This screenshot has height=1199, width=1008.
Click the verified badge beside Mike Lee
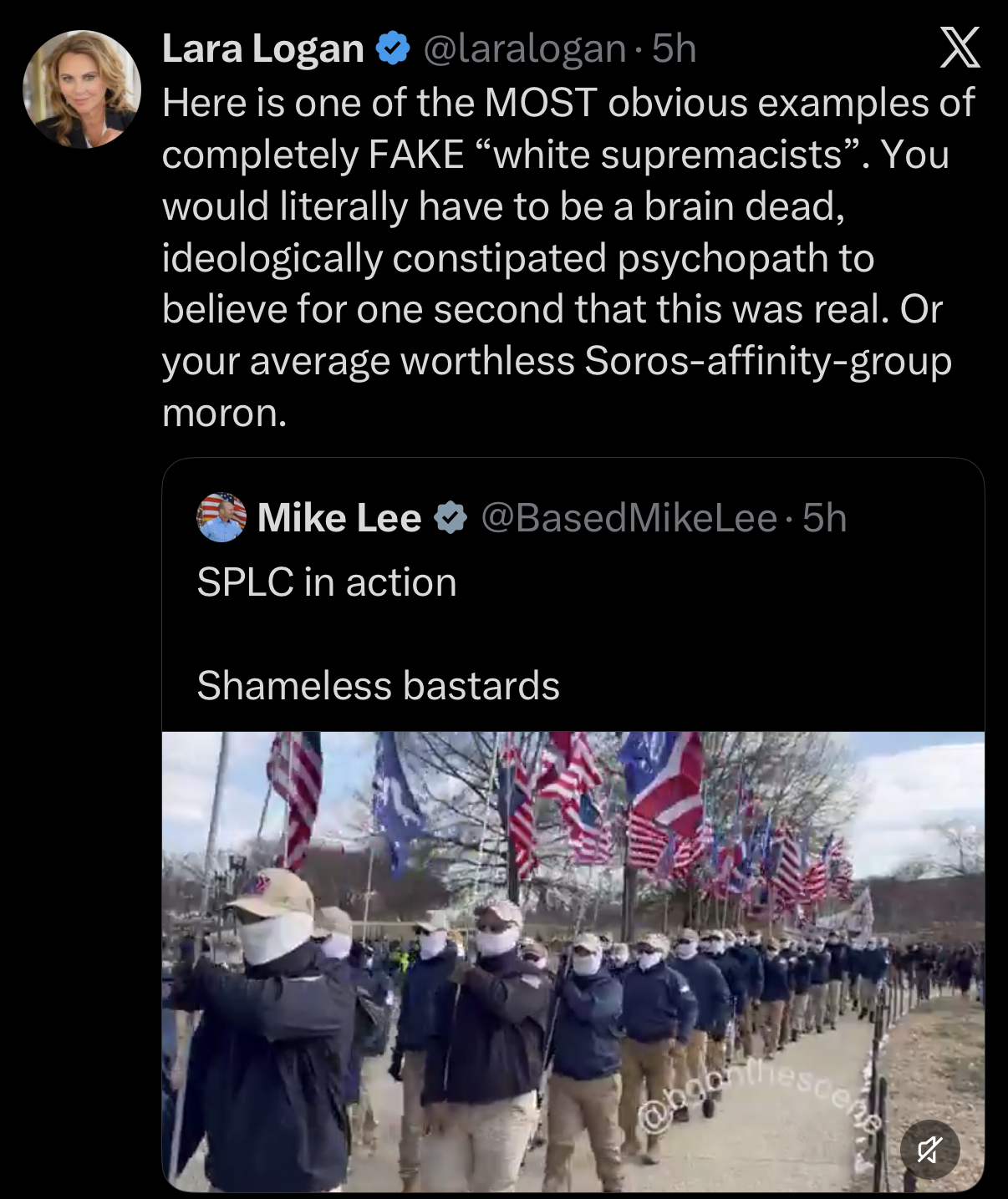coord(451,518)
